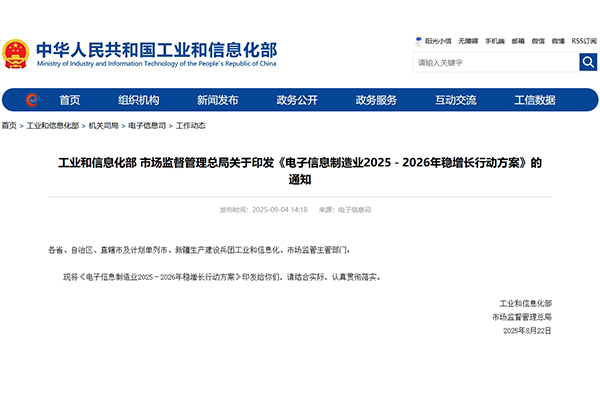The image size is (600, 400).
Task: Open the 邮箱 mailbox link
Action: [x=518, y=41]
